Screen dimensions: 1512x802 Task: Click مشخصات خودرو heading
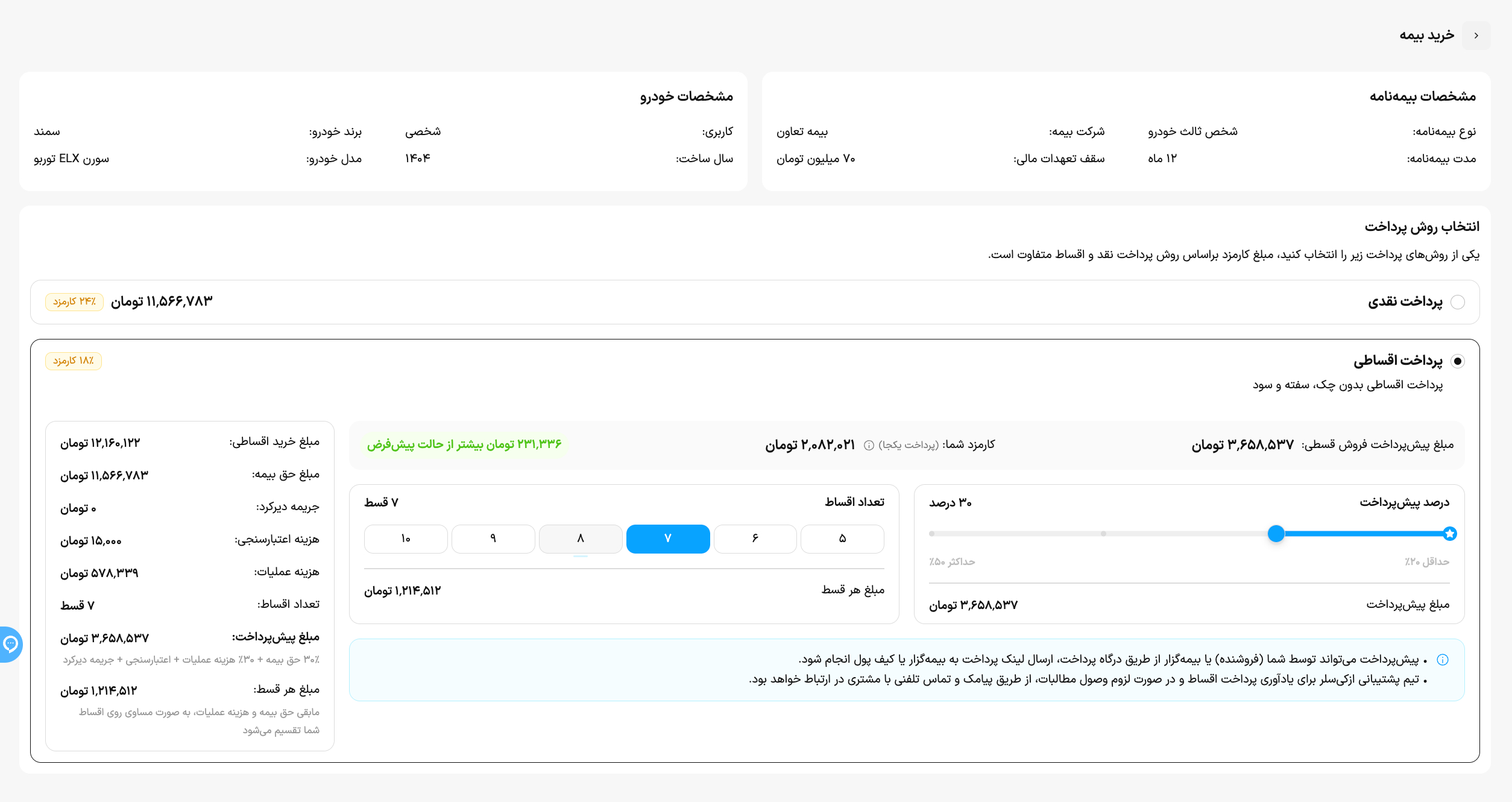(687, 96)
